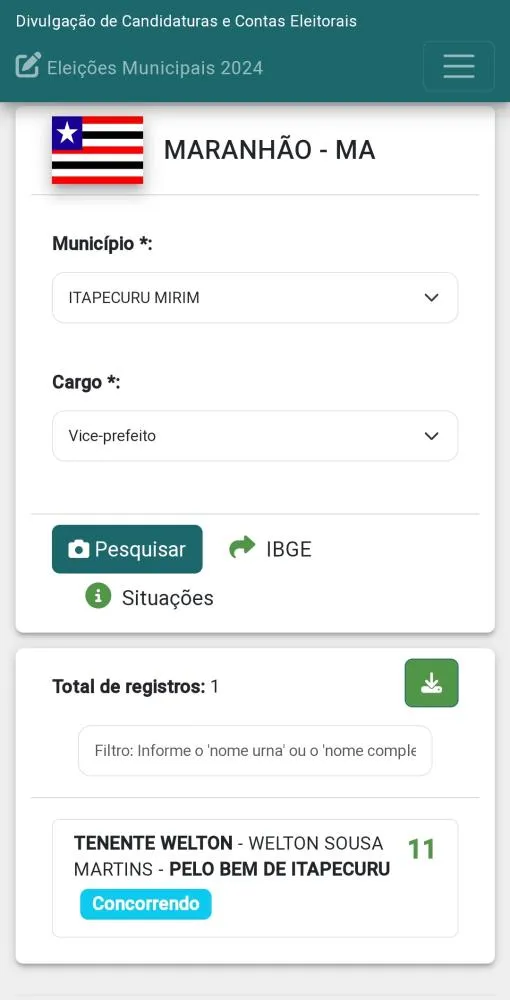Open the IBGE link
Screen dimensions: 510x1000
(289, 549)
